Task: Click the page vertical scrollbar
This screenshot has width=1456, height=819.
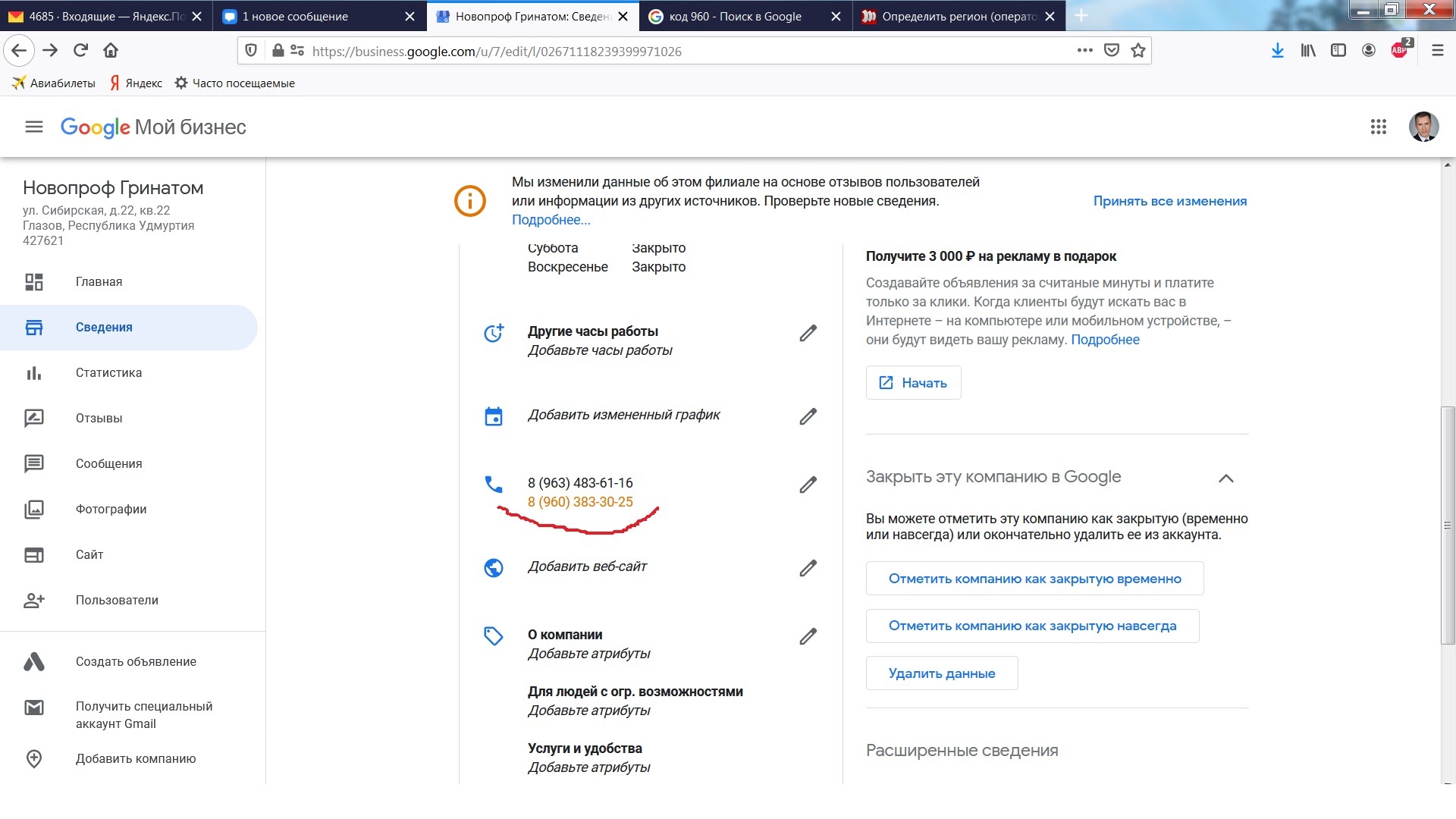Action: 1448,526
